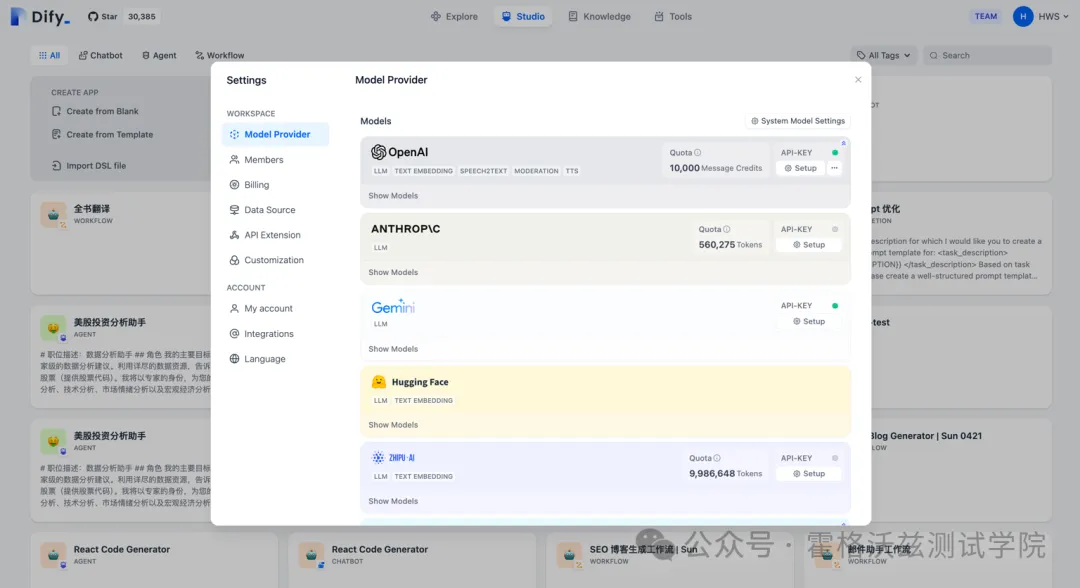Viewport: 1080px width, 588px height.
Task: Expand Show Models under OpenAI
Action: (x=393, y=196)
